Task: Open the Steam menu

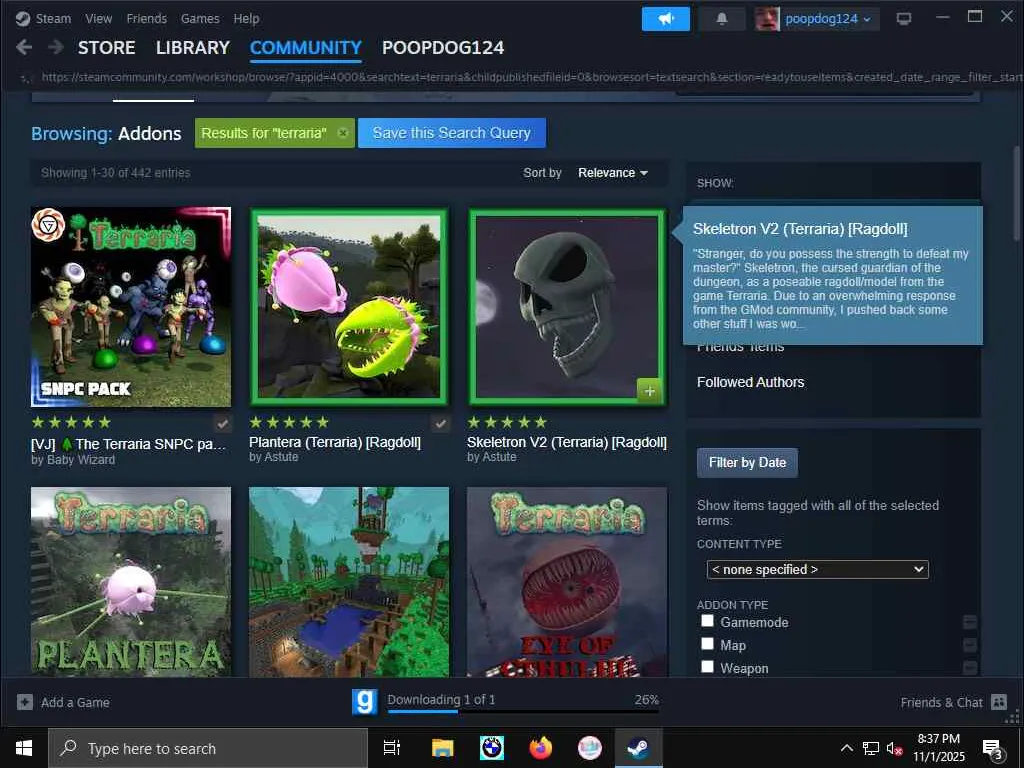Action: point(54,18)
